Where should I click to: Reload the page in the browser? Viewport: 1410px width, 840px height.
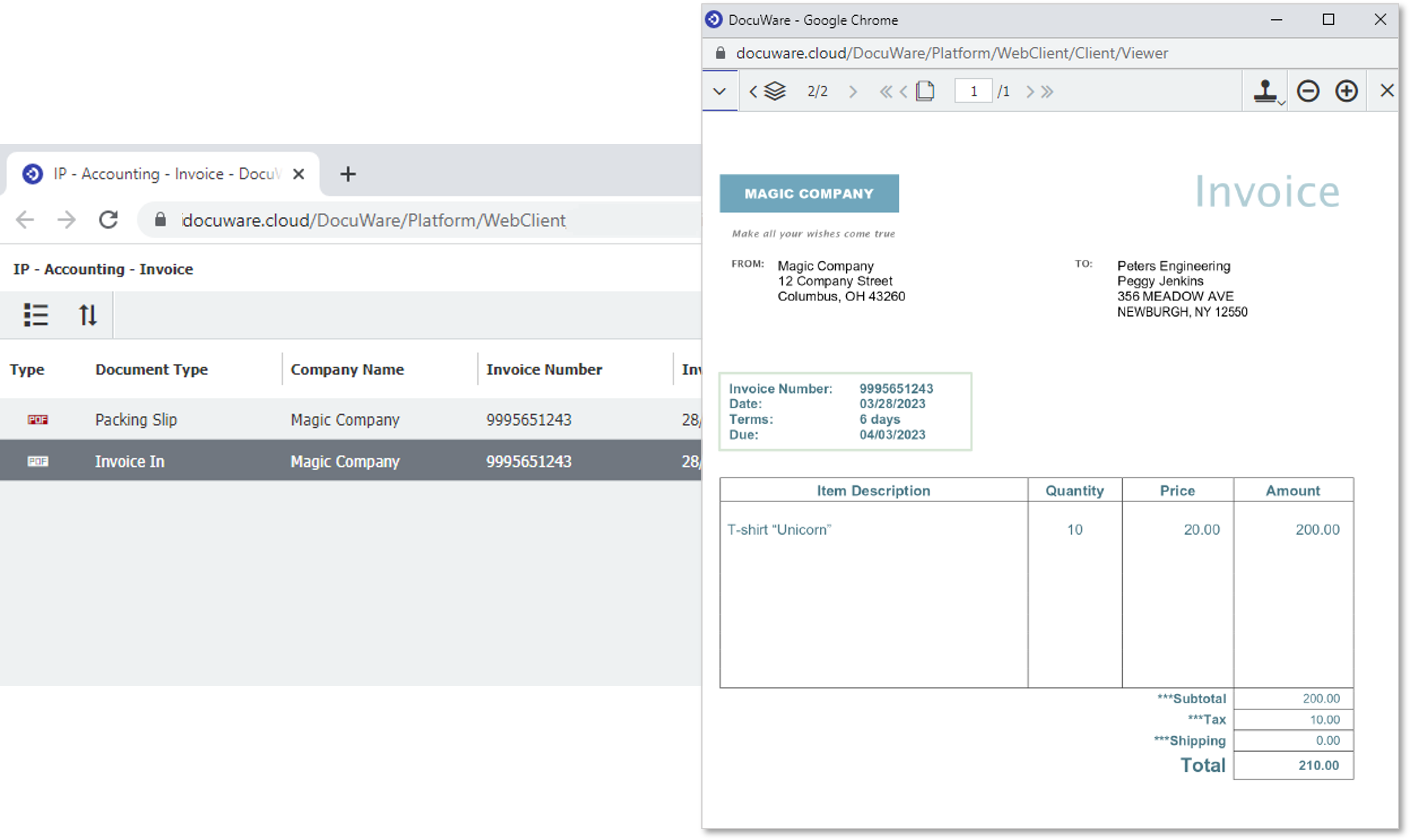108,219
